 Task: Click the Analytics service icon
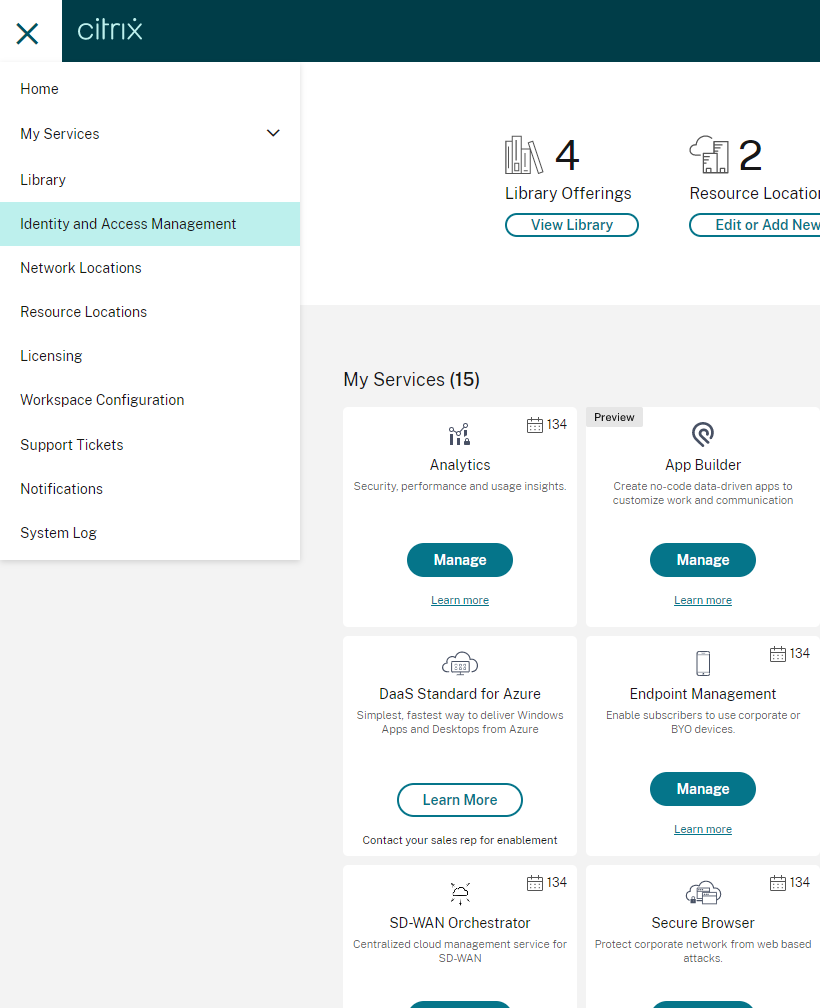(x=459, y=435)
